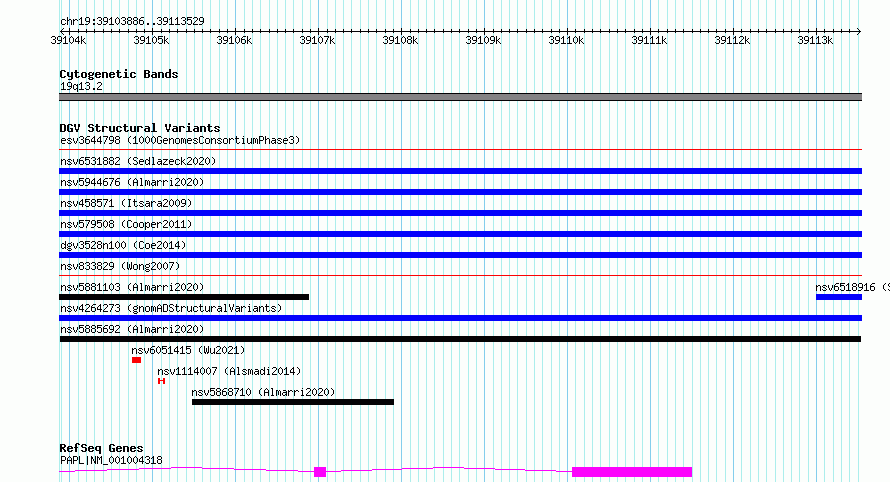
Task: Click the nsv833829 (Wong2007) label
Action: 120,266
